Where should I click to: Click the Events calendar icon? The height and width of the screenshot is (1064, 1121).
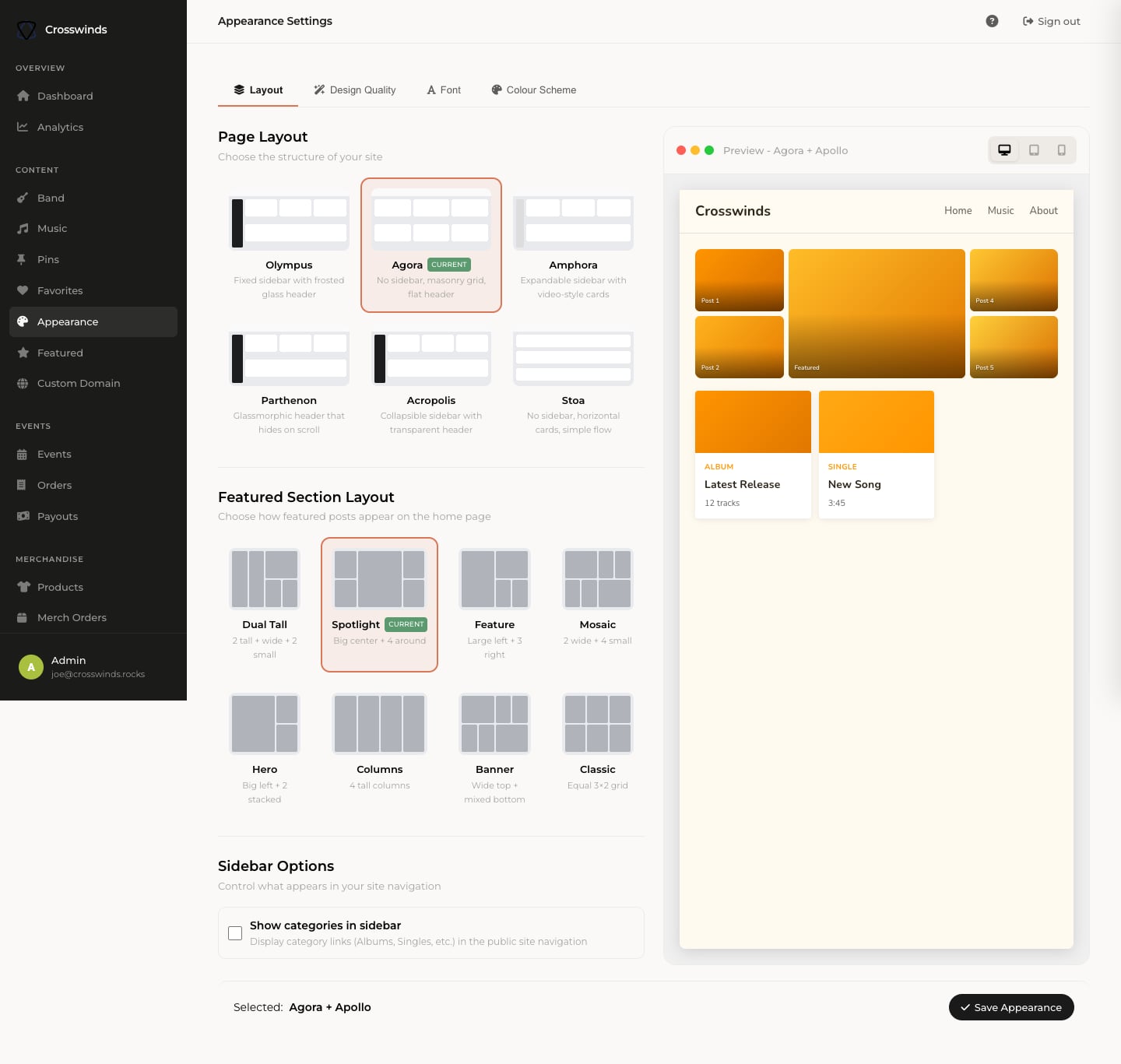[22, 455]
